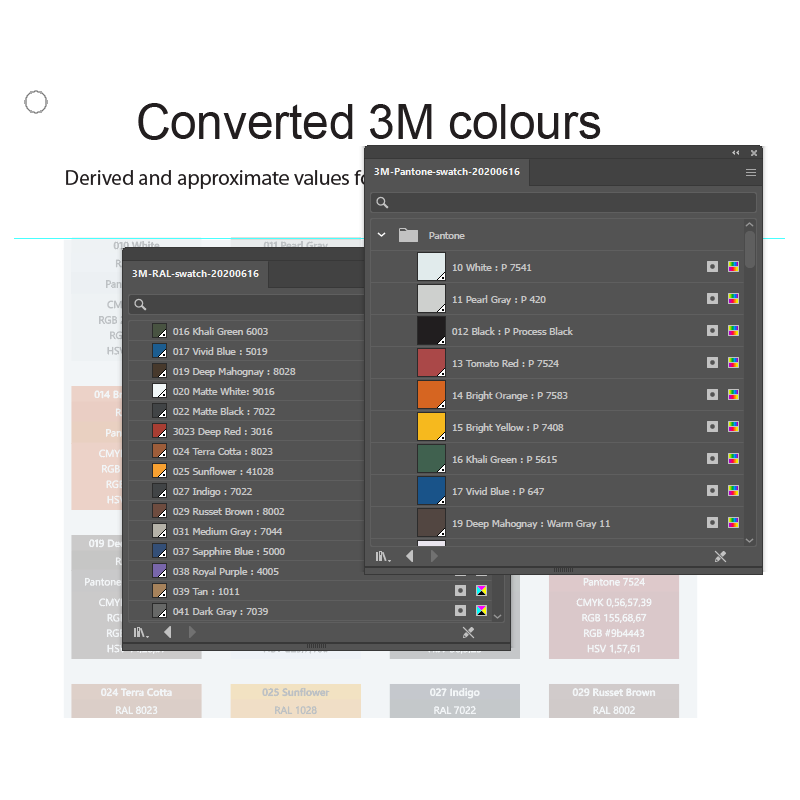Click color mode icon for 14 Bright Orange

733,394
